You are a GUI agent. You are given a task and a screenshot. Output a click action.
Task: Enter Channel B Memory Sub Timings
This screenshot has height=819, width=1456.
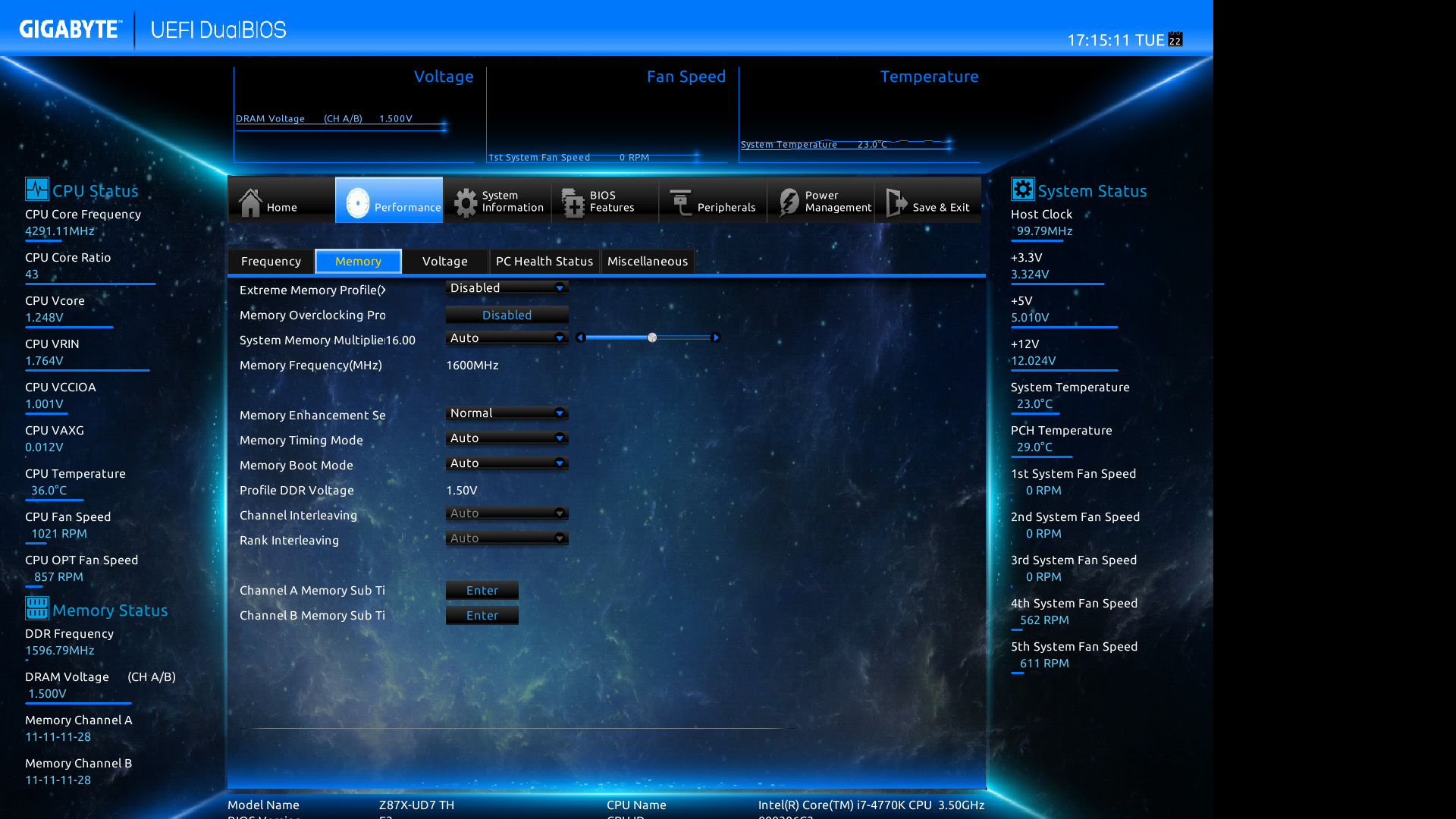click(x=482, y=616)
